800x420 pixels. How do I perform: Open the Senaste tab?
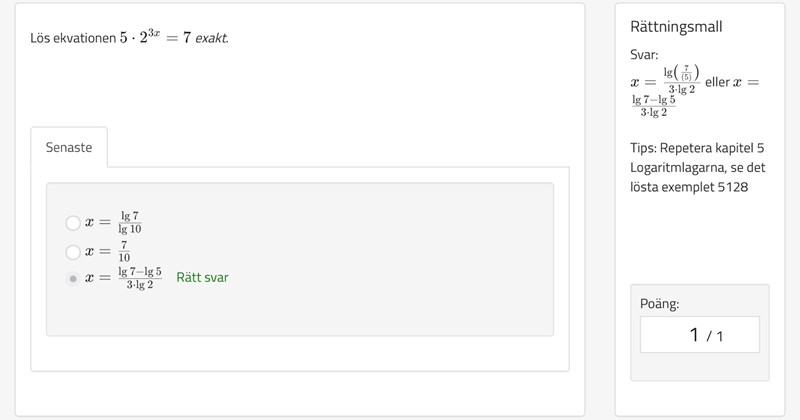69,147
